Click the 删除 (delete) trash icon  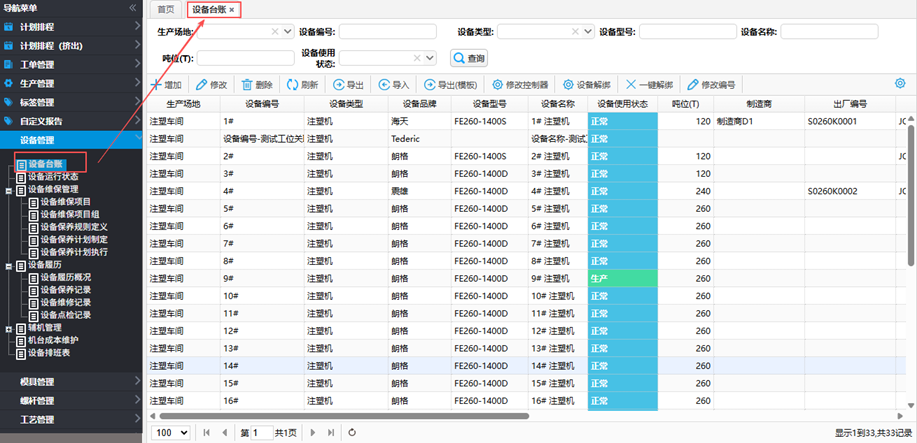click(247, 85)
